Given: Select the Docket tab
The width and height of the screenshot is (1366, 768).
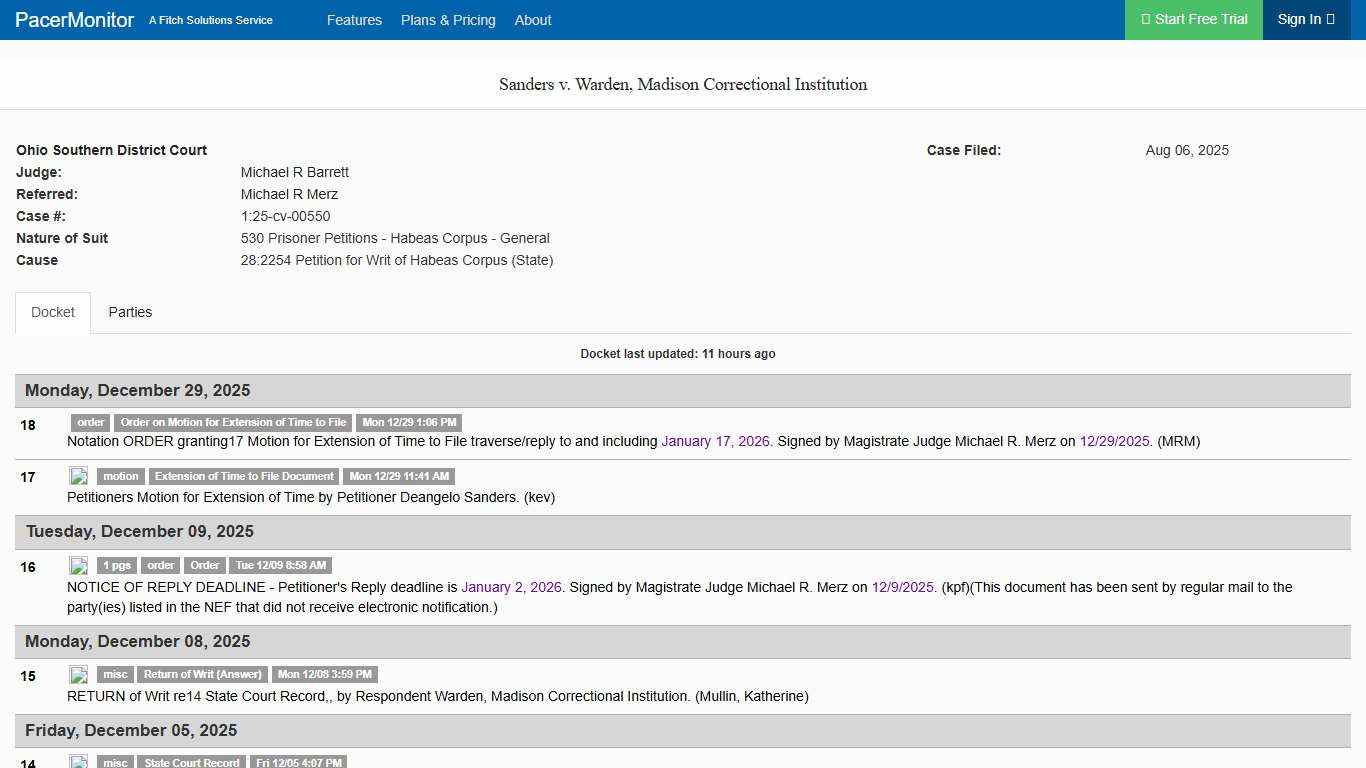Looking at the screenshot, I should [53, 312].
